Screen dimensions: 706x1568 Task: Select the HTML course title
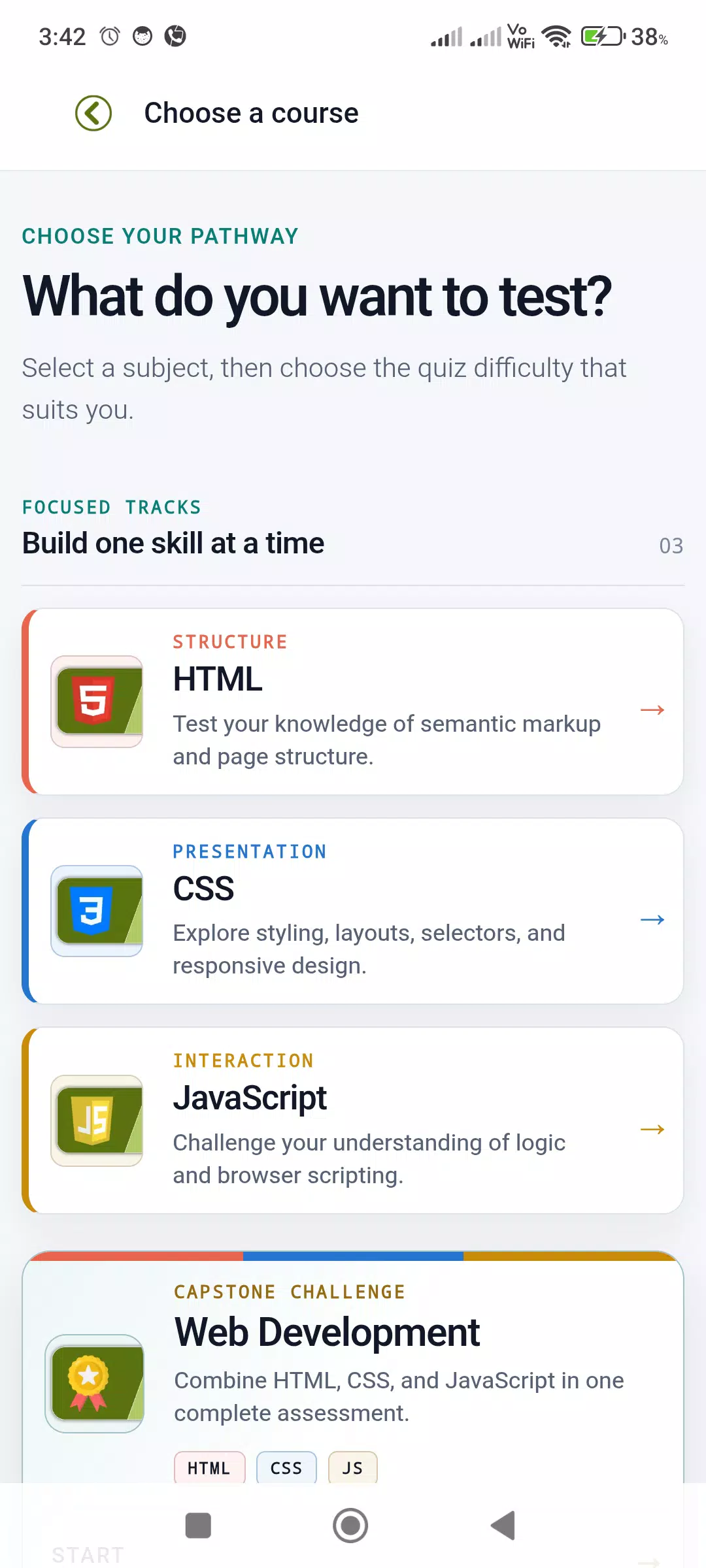click(218, 679)
